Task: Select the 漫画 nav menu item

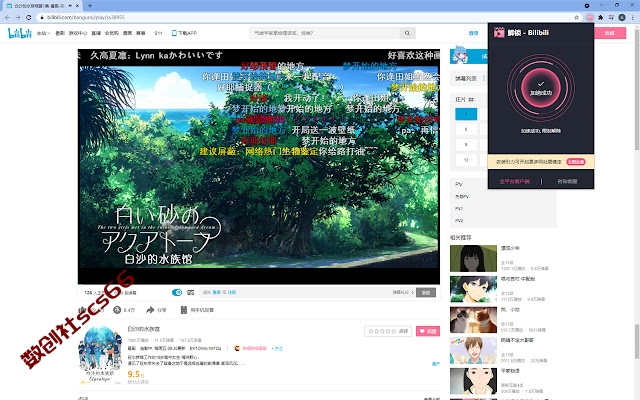Action: (127, 33)
